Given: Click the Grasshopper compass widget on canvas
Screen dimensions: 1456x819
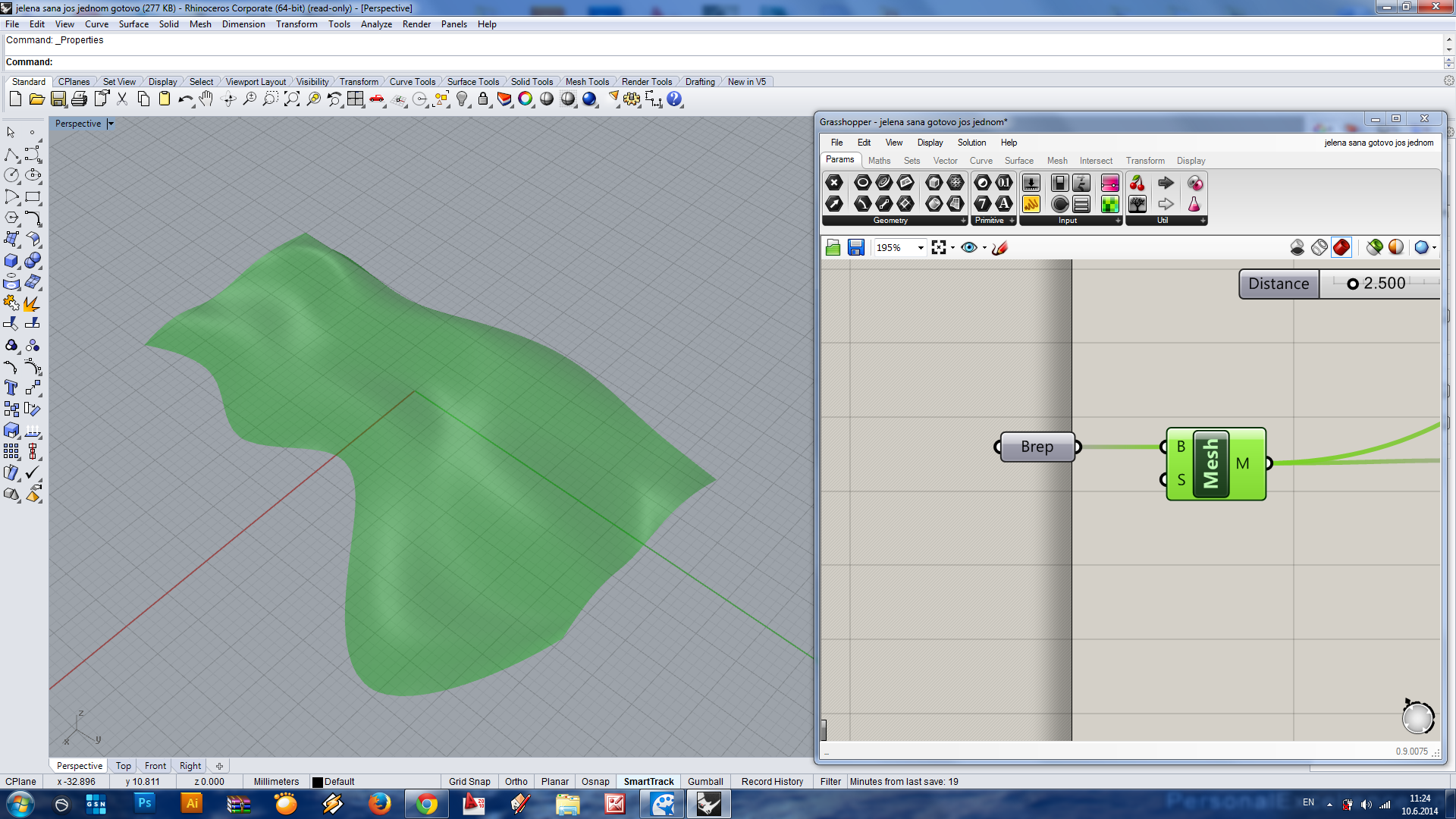Looking at the screenshot, I should click(1417, 717).
